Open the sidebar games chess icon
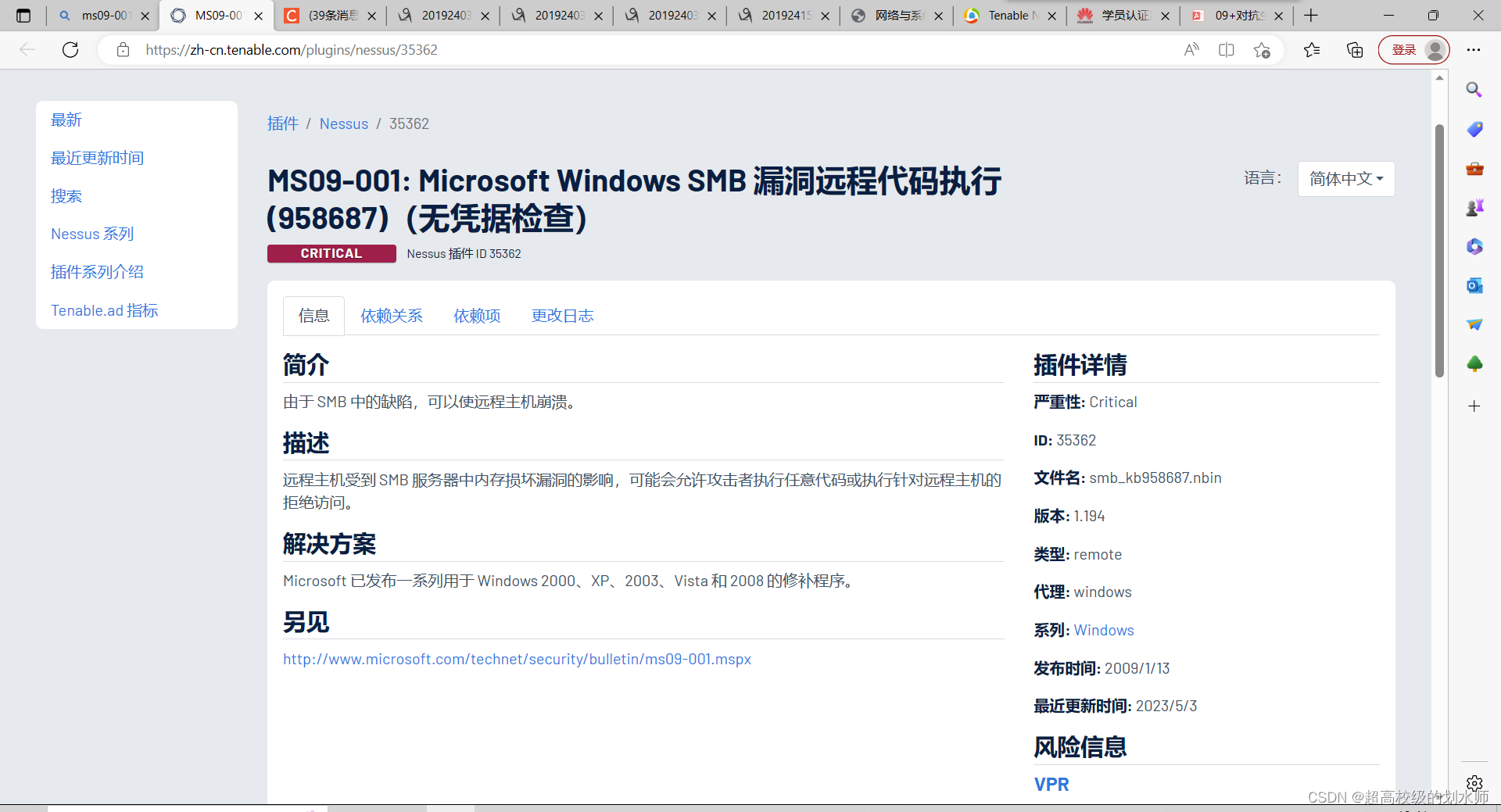The width and height of the screenshot is (1501, 812). (x=1474, y=207)
